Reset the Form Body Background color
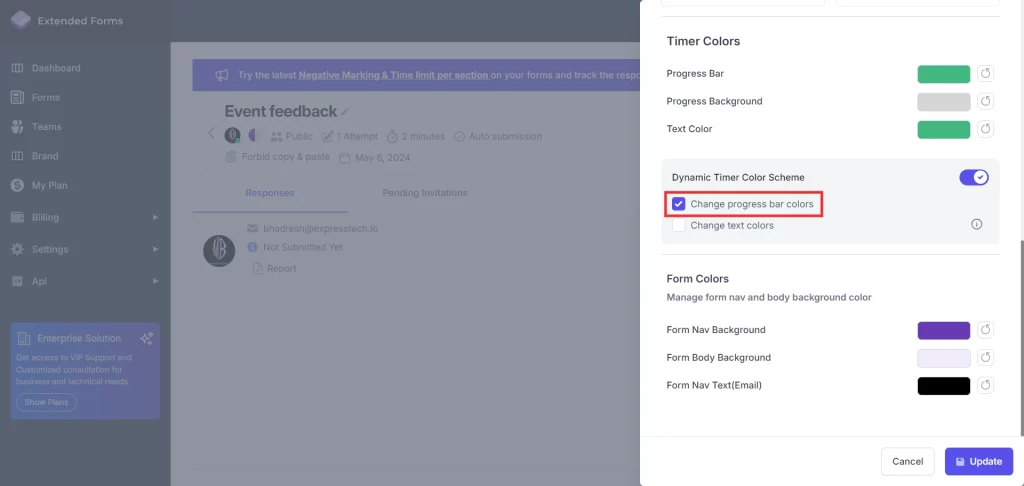 [x=985, y=357]
